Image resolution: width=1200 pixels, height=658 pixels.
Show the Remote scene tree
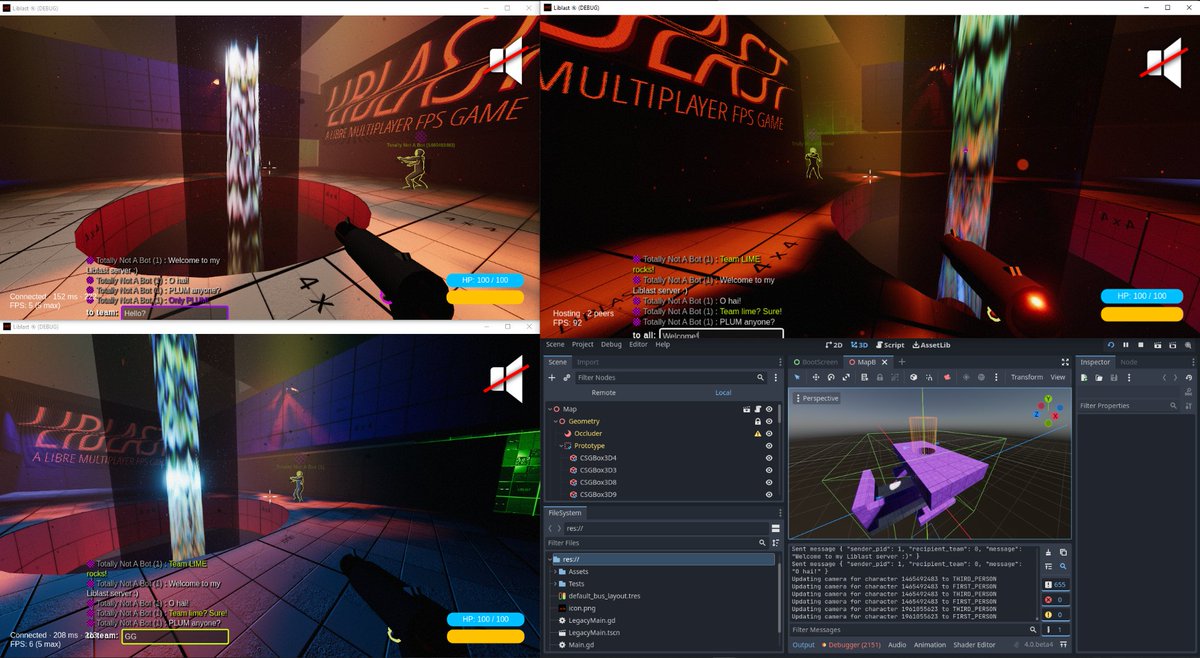604,393
